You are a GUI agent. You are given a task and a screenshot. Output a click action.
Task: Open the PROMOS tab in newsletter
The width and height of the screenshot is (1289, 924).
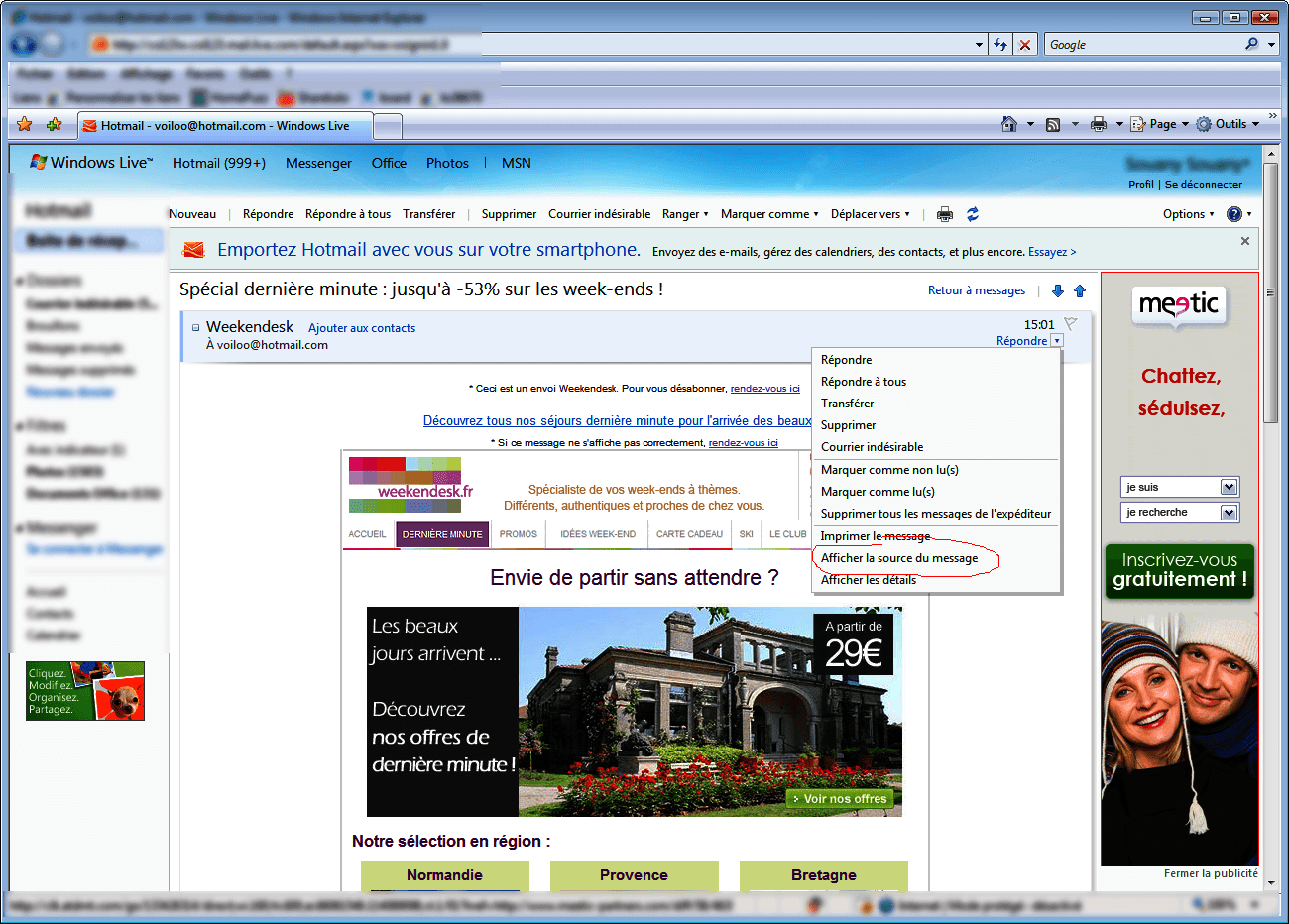[519, 534]
